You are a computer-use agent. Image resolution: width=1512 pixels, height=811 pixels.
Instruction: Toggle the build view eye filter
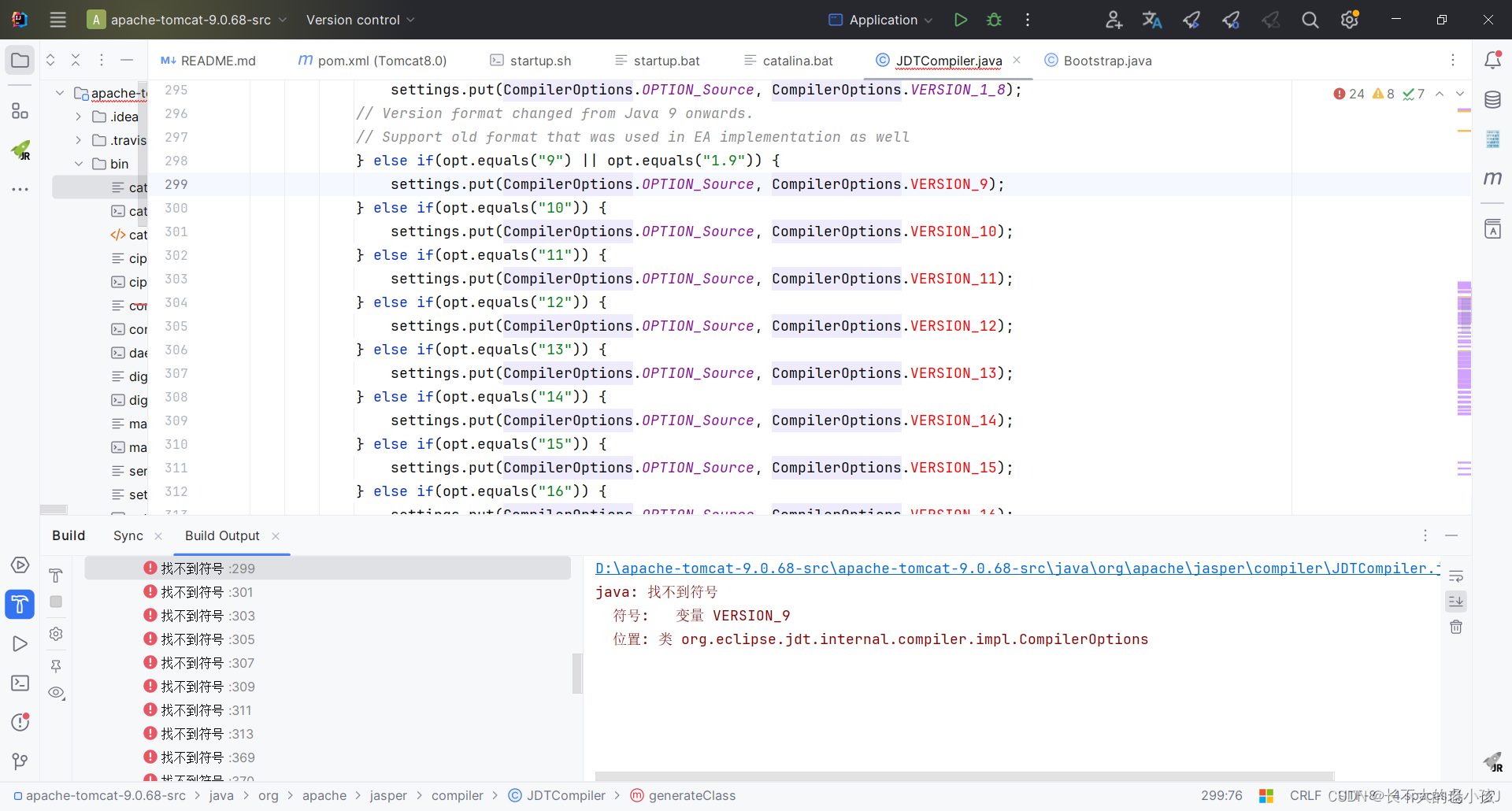pos(56,693)
